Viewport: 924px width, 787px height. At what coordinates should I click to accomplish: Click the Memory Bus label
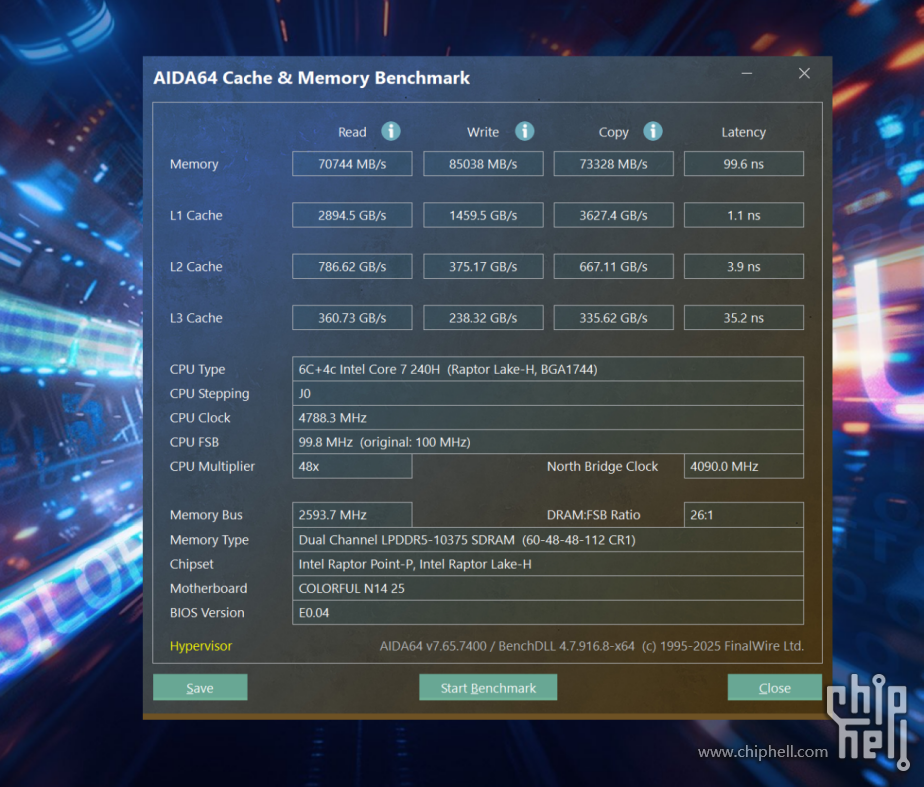pyautogui.click(x=206, y=515)
